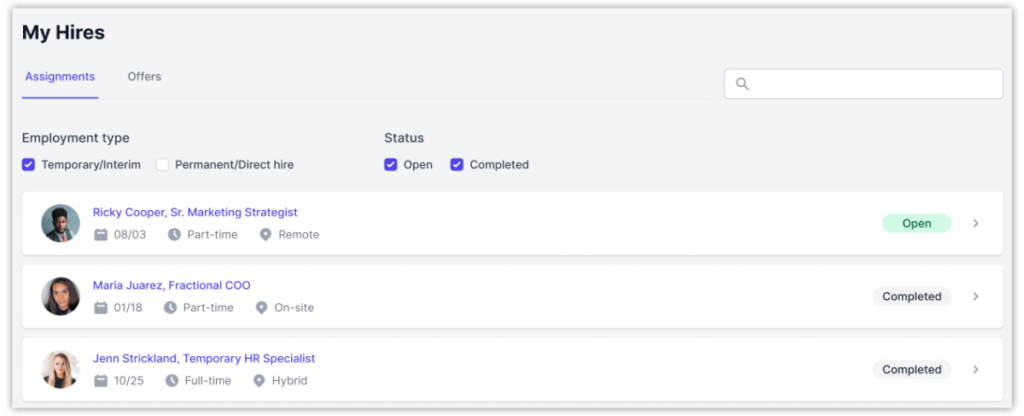Click calendar icon in Ricky Cooper's row
This screenshot has height=416, width=1024.
click(100, 235)
